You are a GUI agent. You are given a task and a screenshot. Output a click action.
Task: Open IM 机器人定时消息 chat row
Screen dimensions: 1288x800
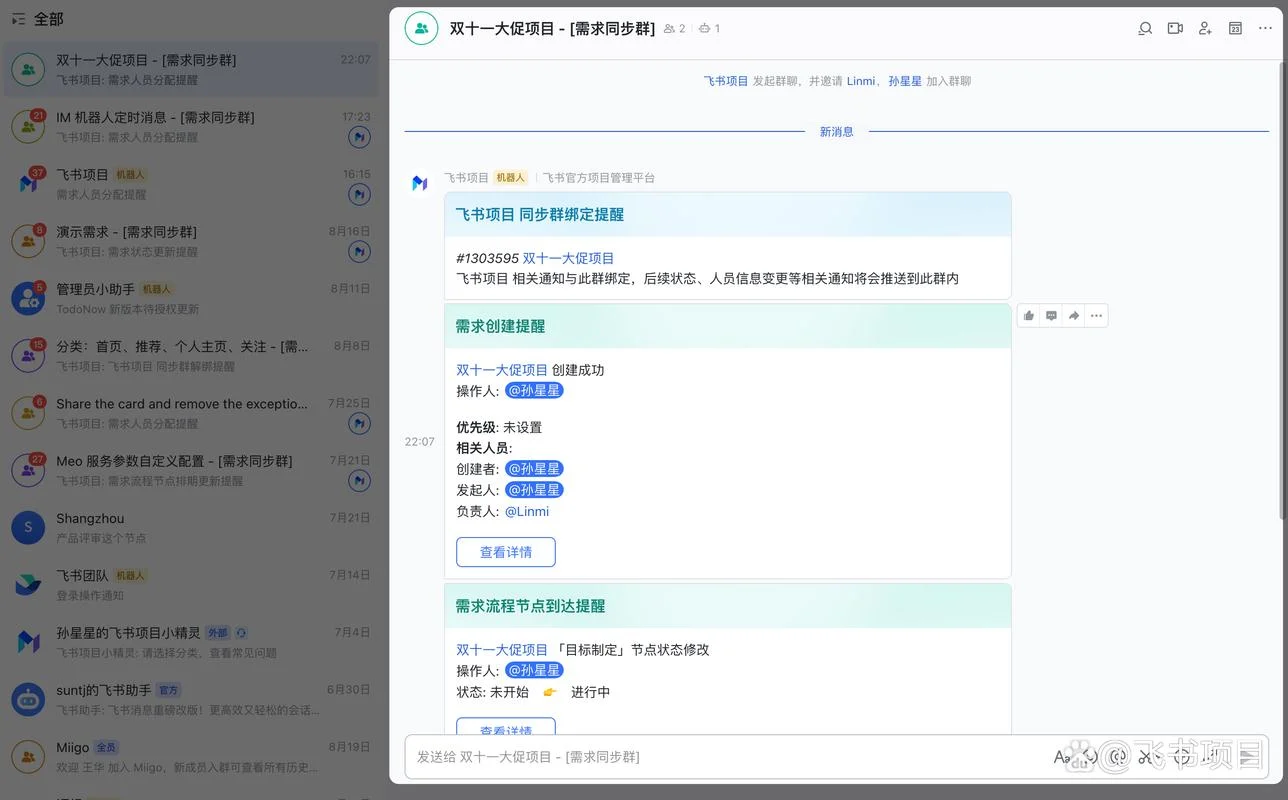coord(191,127)
